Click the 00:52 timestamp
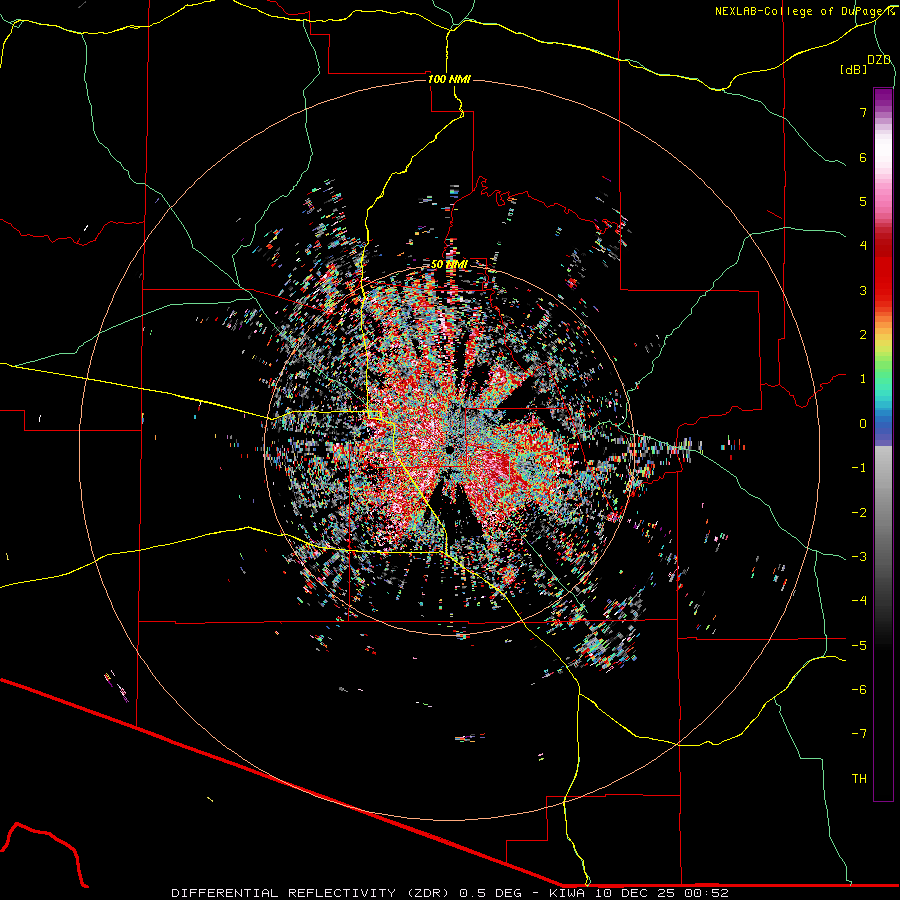Viewport: 900px width, 900px height. click(705, 893)
